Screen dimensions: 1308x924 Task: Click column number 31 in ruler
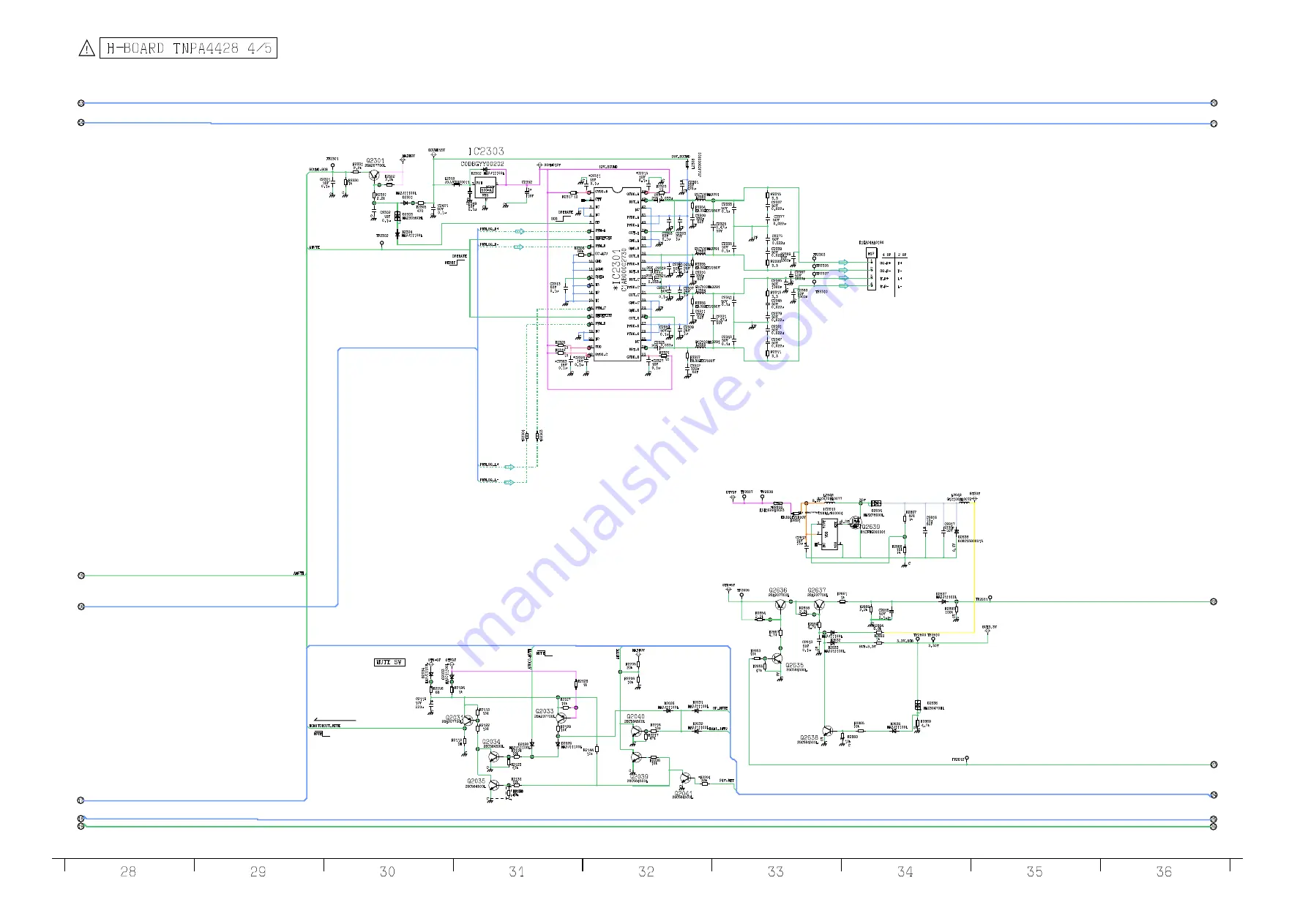click(517, 871)
